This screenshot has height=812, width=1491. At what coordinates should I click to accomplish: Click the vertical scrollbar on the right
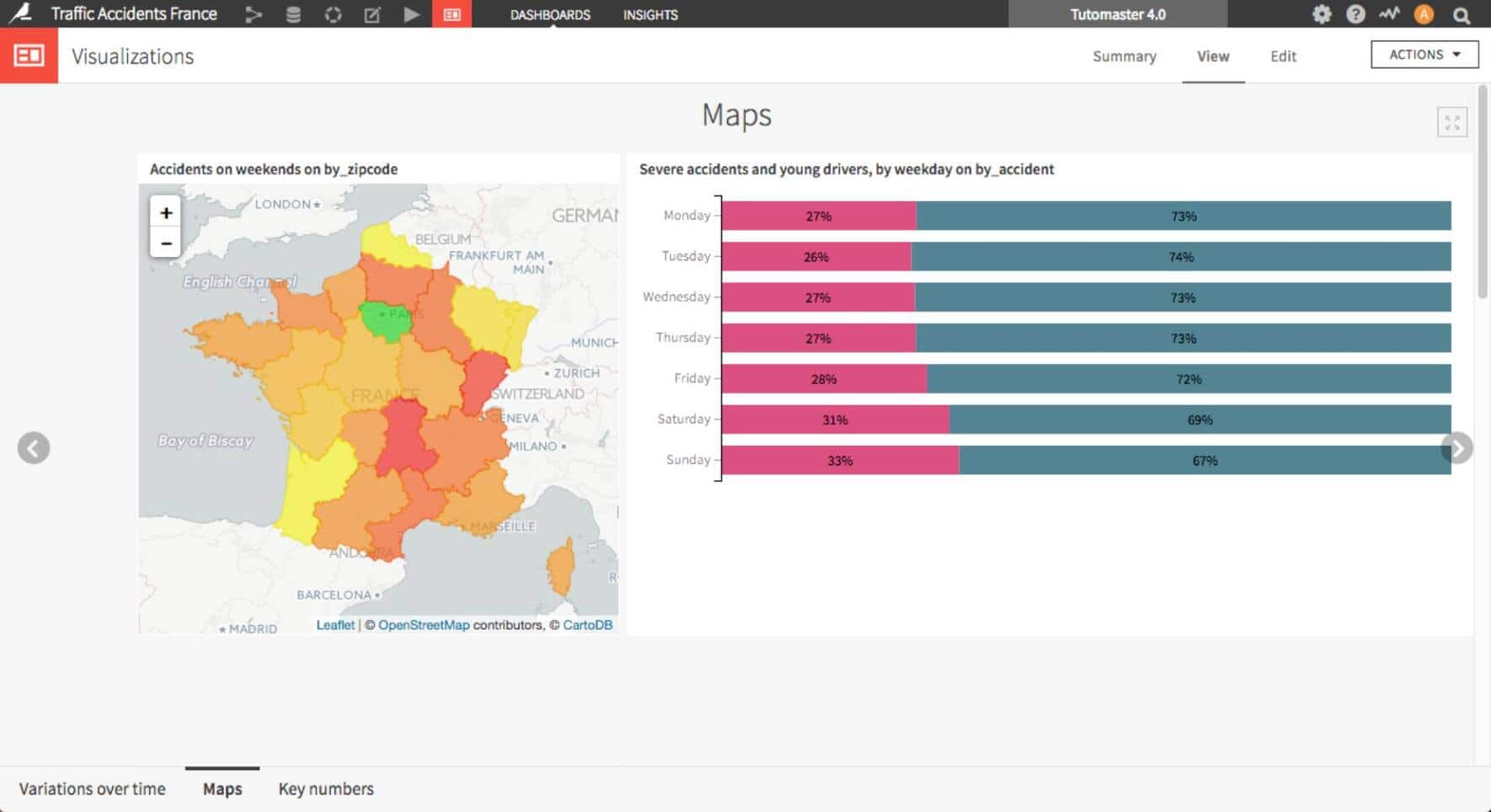coord(1482,194)
